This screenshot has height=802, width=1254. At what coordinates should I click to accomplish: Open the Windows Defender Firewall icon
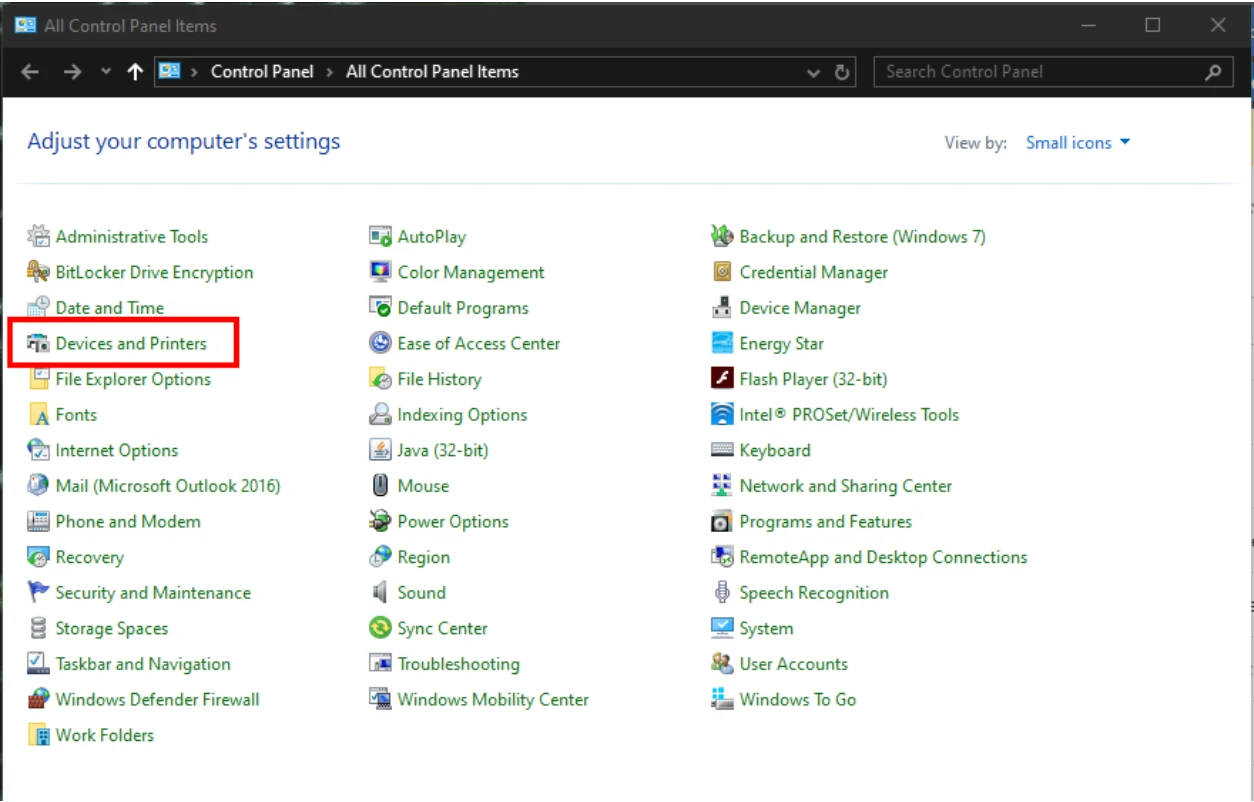click(39, 700)
